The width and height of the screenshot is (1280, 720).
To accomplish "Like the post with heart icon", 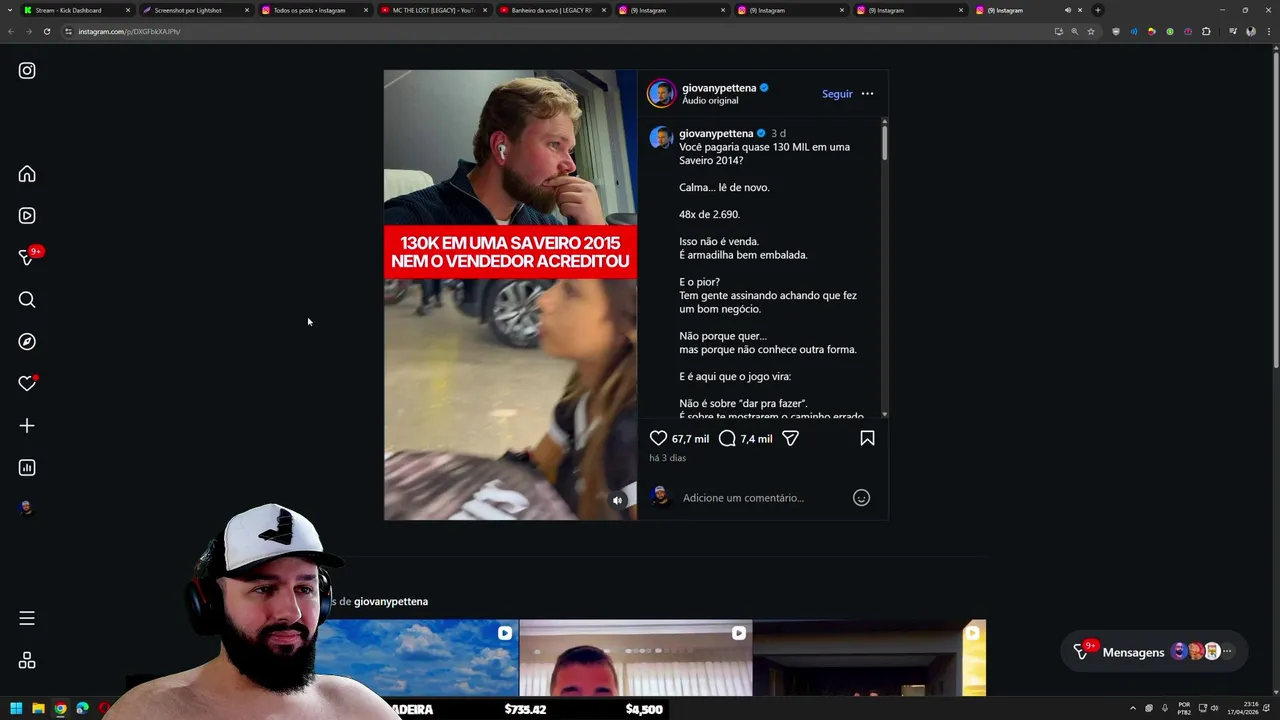I will point(658,438).
